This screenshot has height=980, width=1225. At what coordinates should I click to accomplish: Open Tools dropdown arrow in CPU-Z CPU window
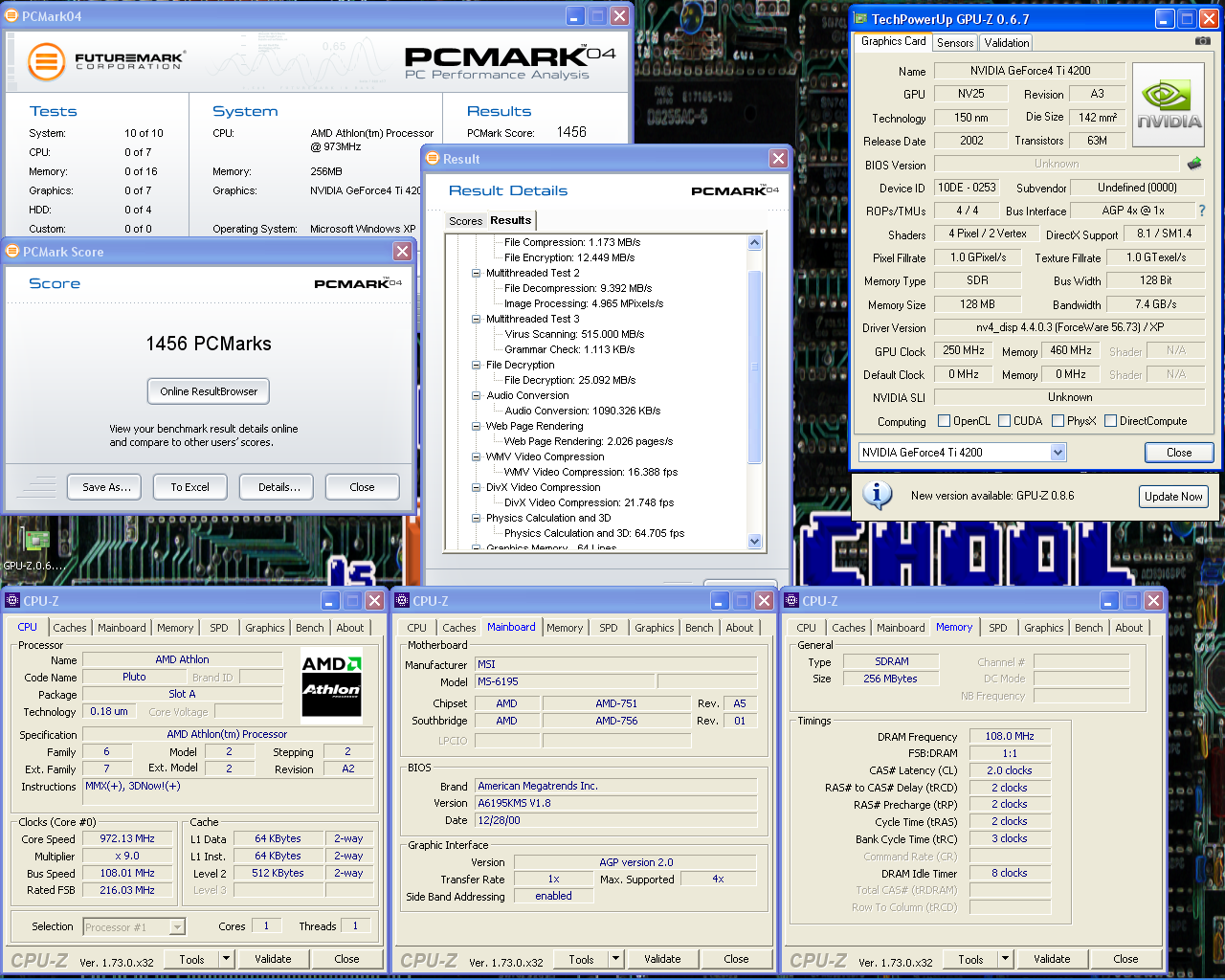point(227,959)
